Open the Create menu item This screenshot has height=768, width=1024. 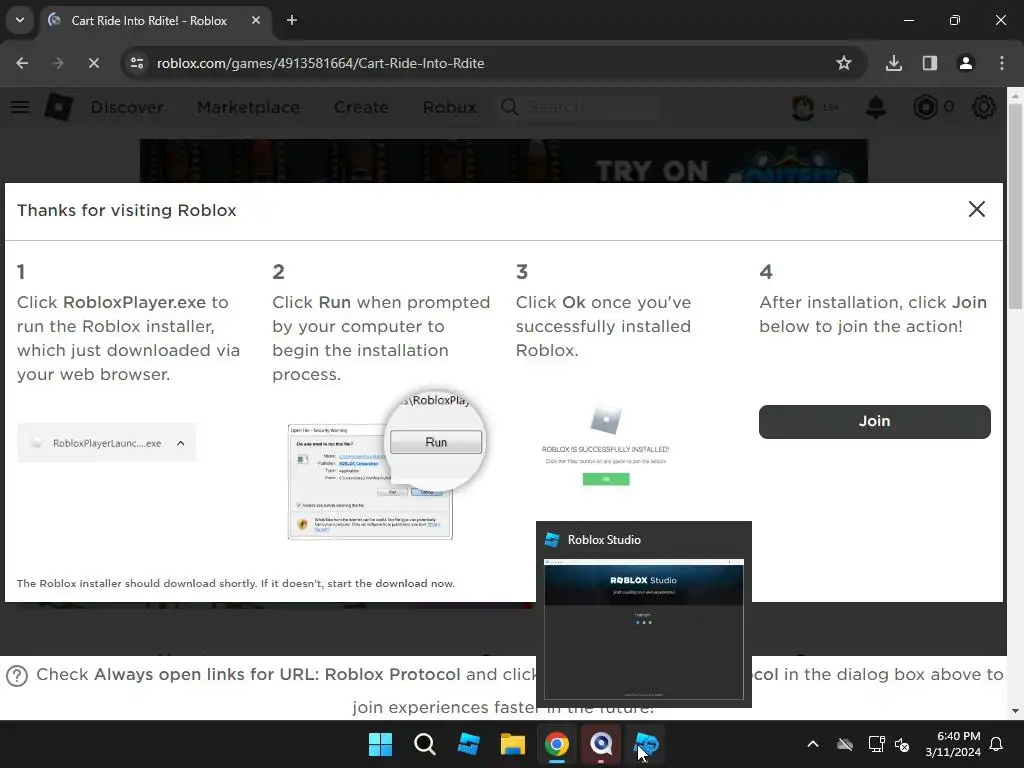(361, 107)
